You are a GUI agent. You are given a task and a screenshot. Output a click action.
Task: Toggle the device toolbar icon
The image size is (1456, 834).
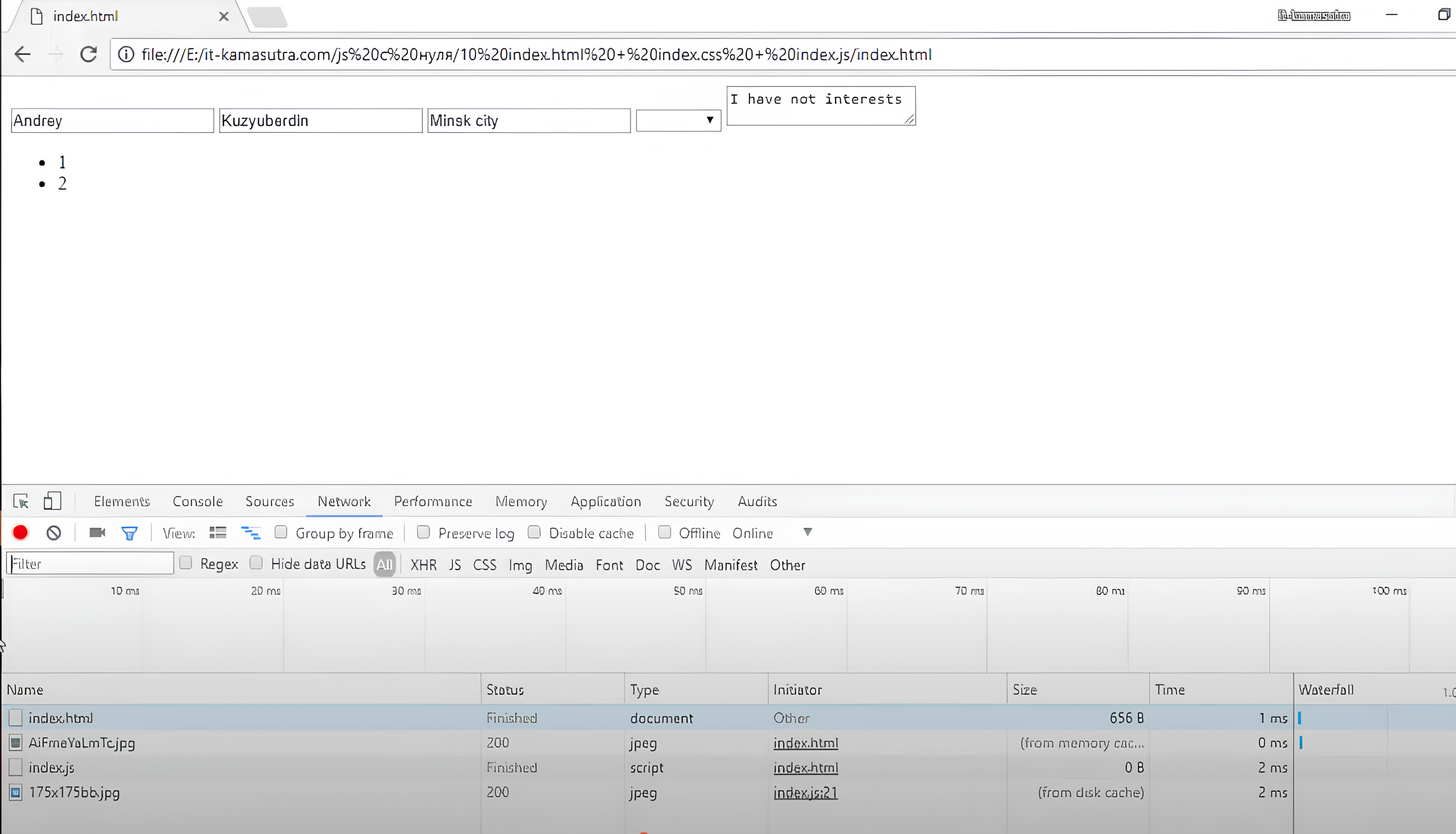pyautogui.click(x=52, y=501)
